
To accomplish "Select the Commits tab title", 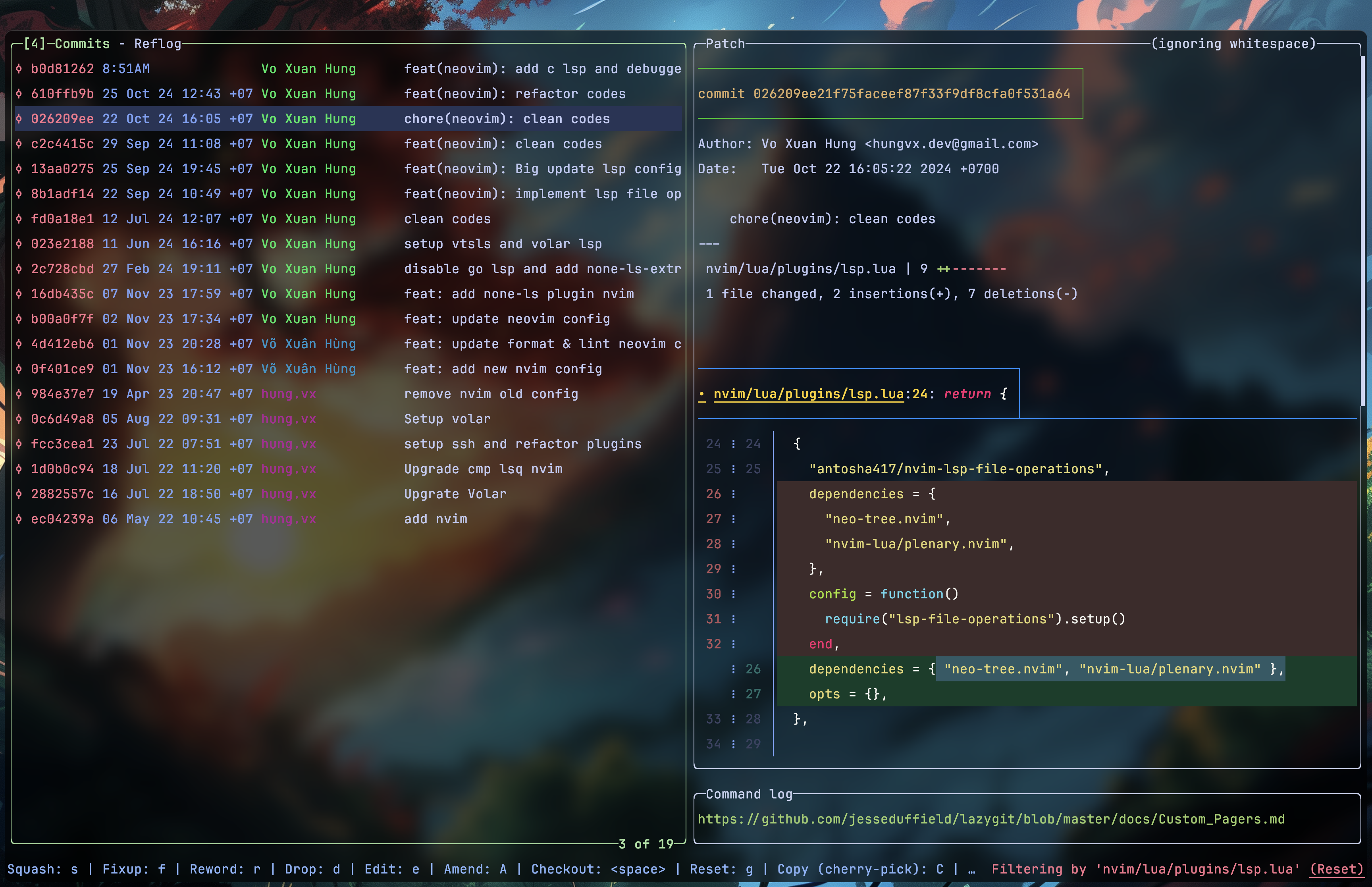I will (82, 44).
